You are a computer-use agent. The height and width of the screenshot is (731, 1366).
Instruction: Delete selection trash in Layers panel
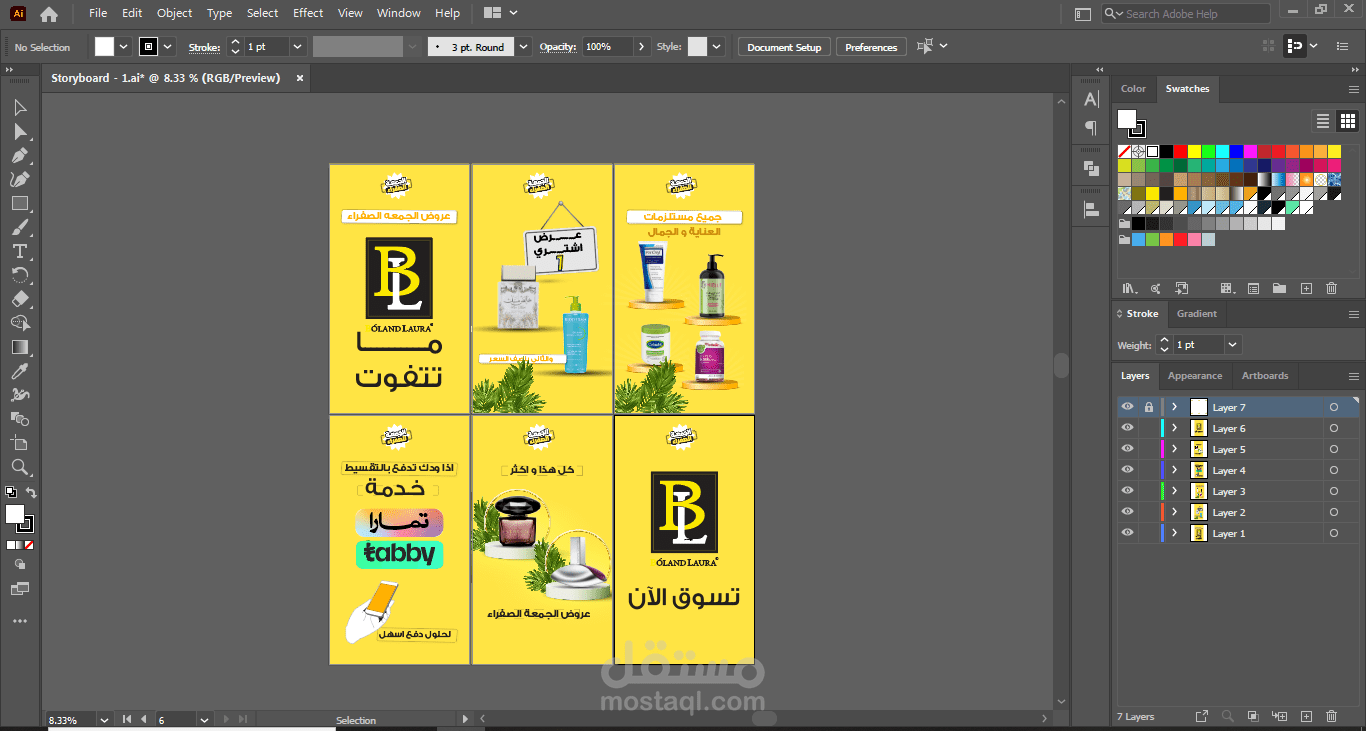pyautogui.click(x=1331, y=716)
